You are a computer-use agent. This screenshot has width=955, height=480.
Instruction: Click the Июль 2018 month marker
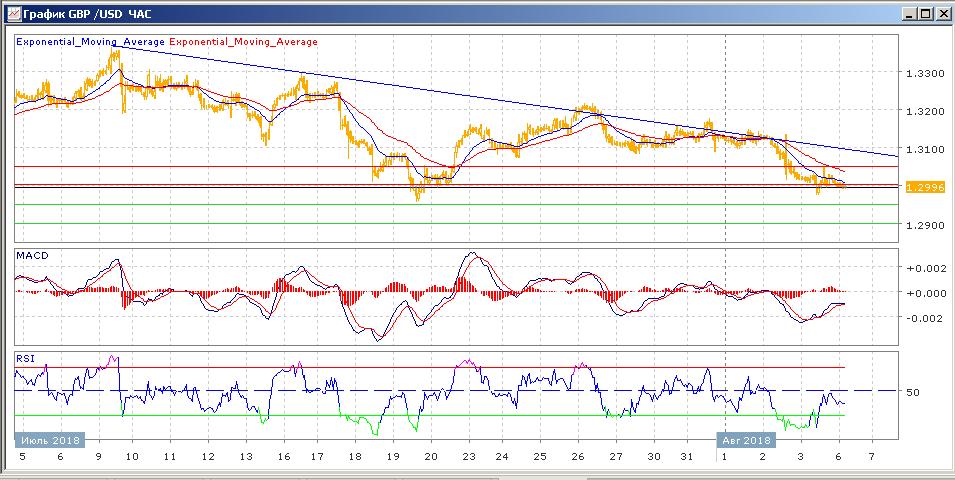click(50, 439)
